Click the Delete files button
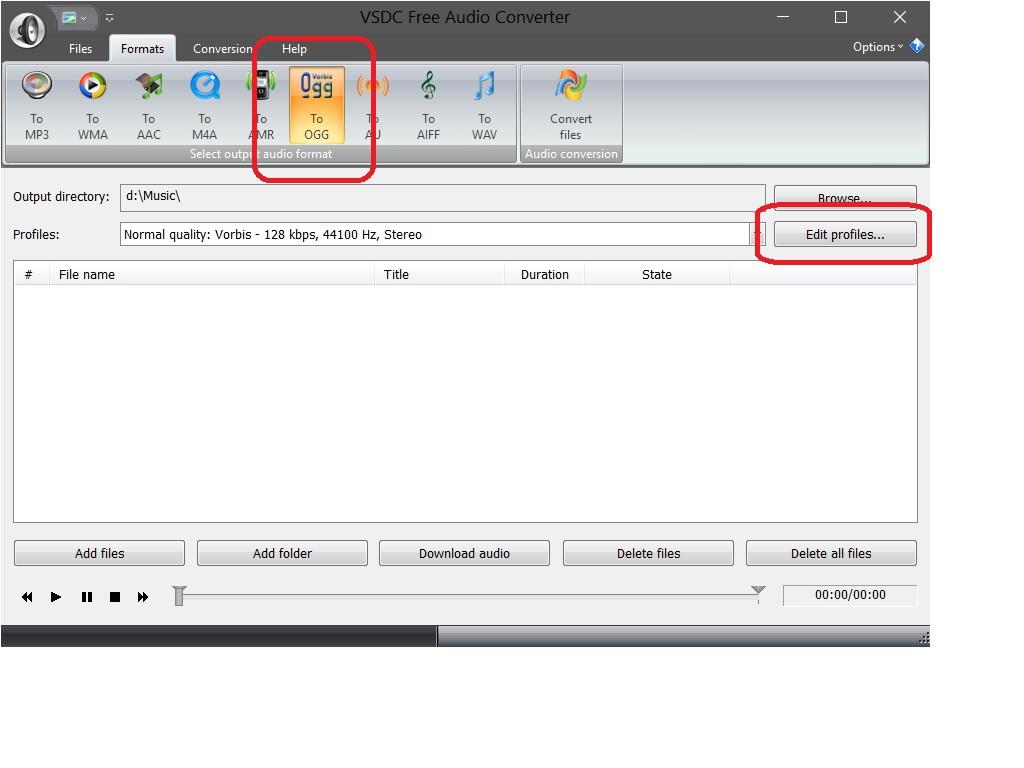The image size is (1024, 768). click(x=648, y=553)
